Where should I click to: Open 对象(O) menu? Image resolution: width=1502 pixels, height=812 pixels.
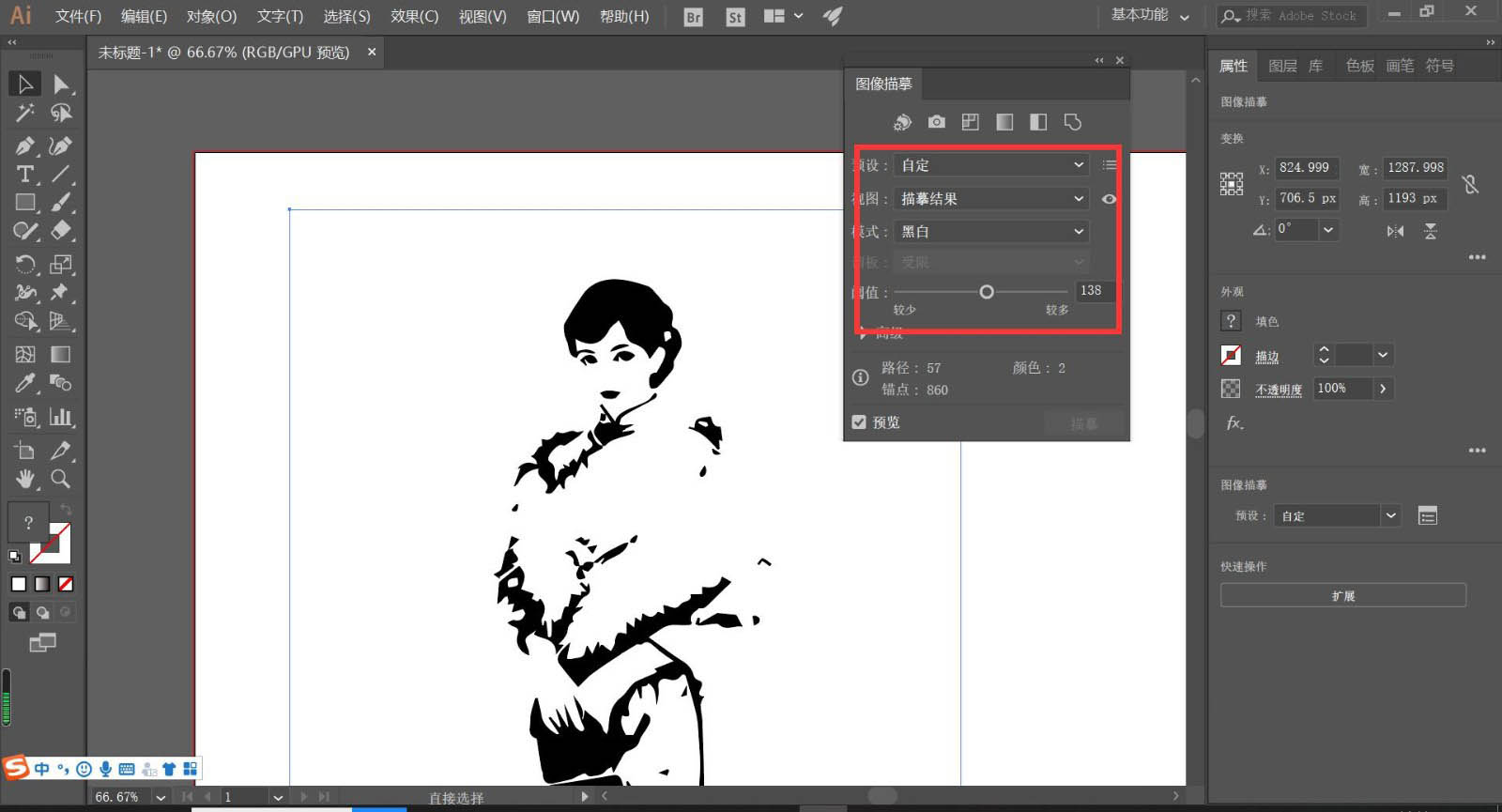[211, 16]
